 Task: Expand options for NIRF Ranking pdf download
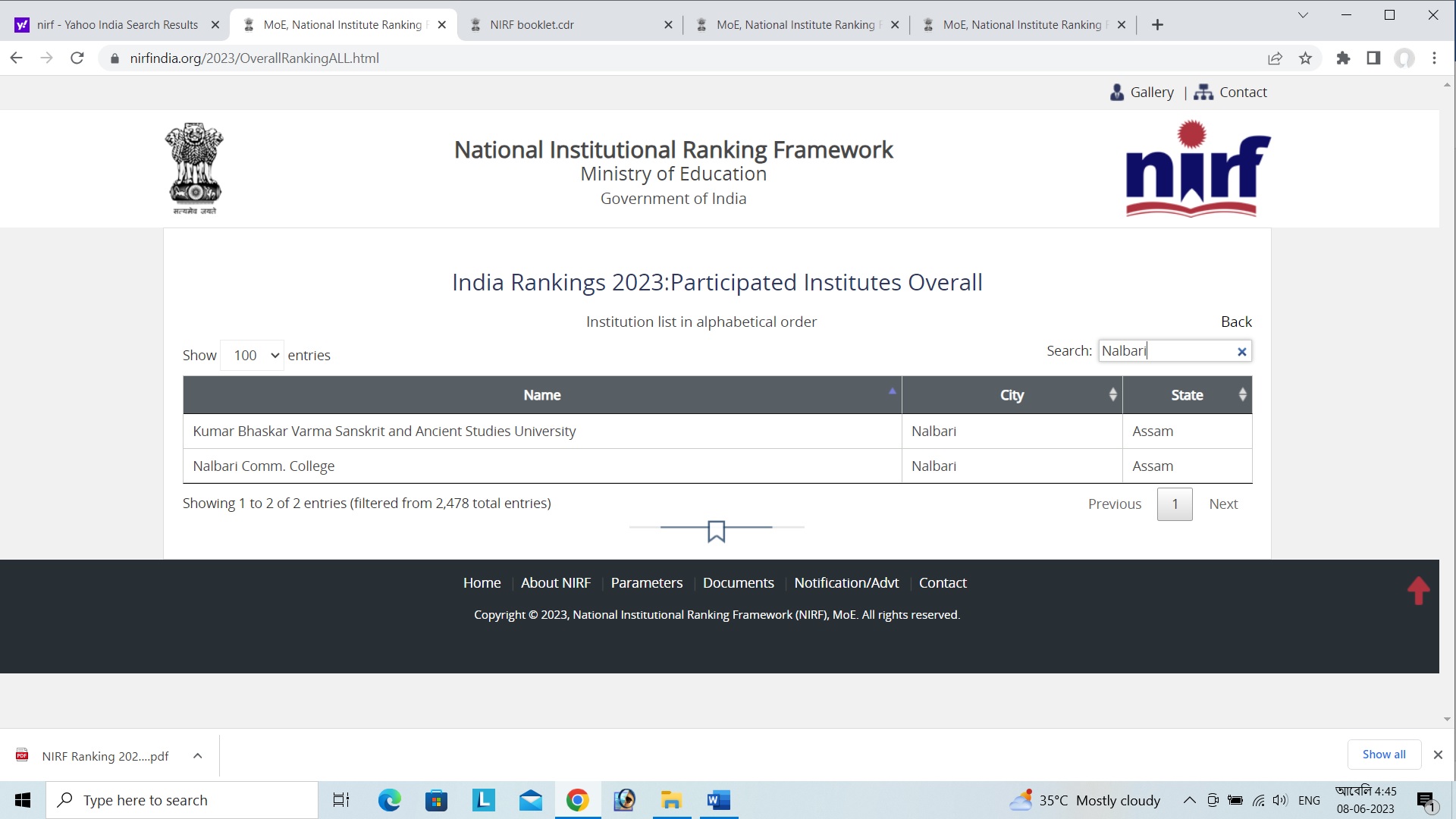pyautogui.click(x=197, y=756)
